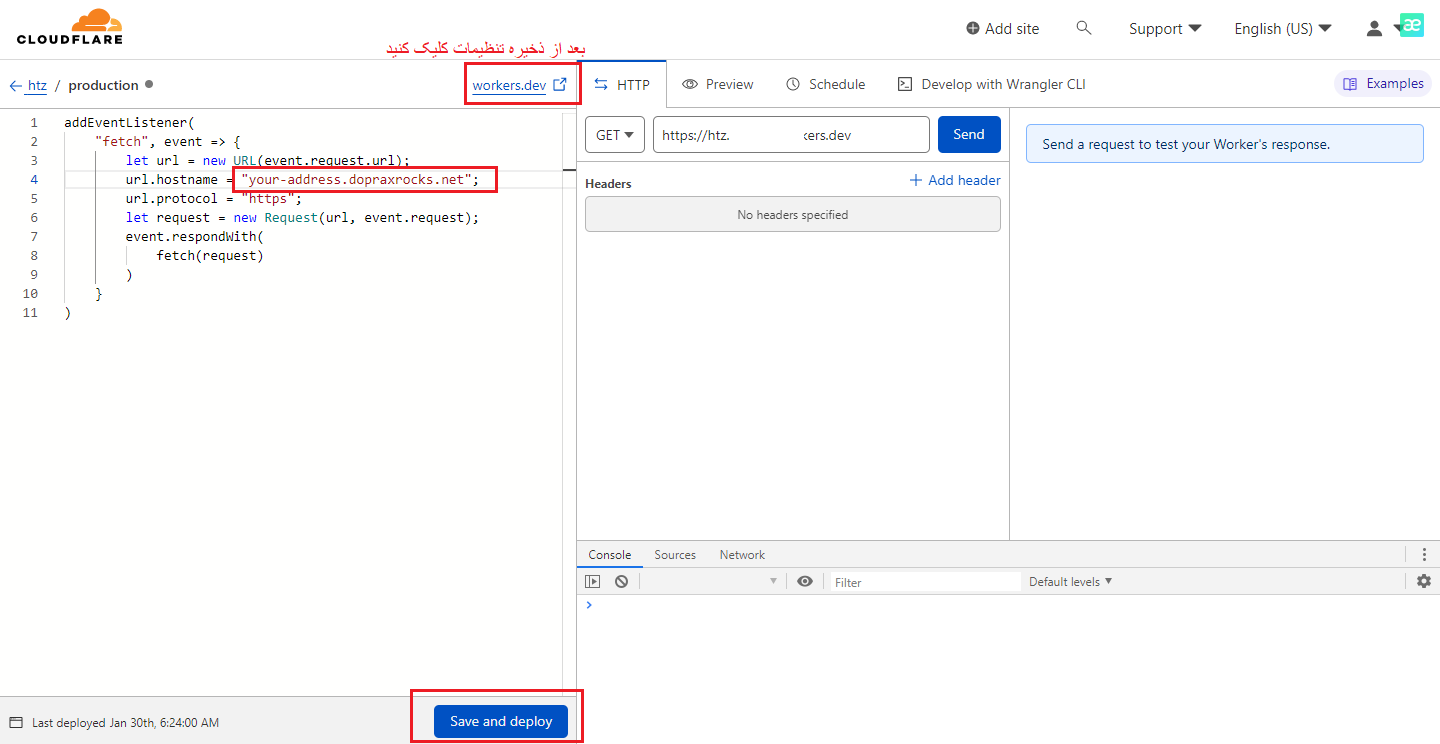Click the Add site text
Viewport: 1440px width, 744px height.
tap(1012, 29)
